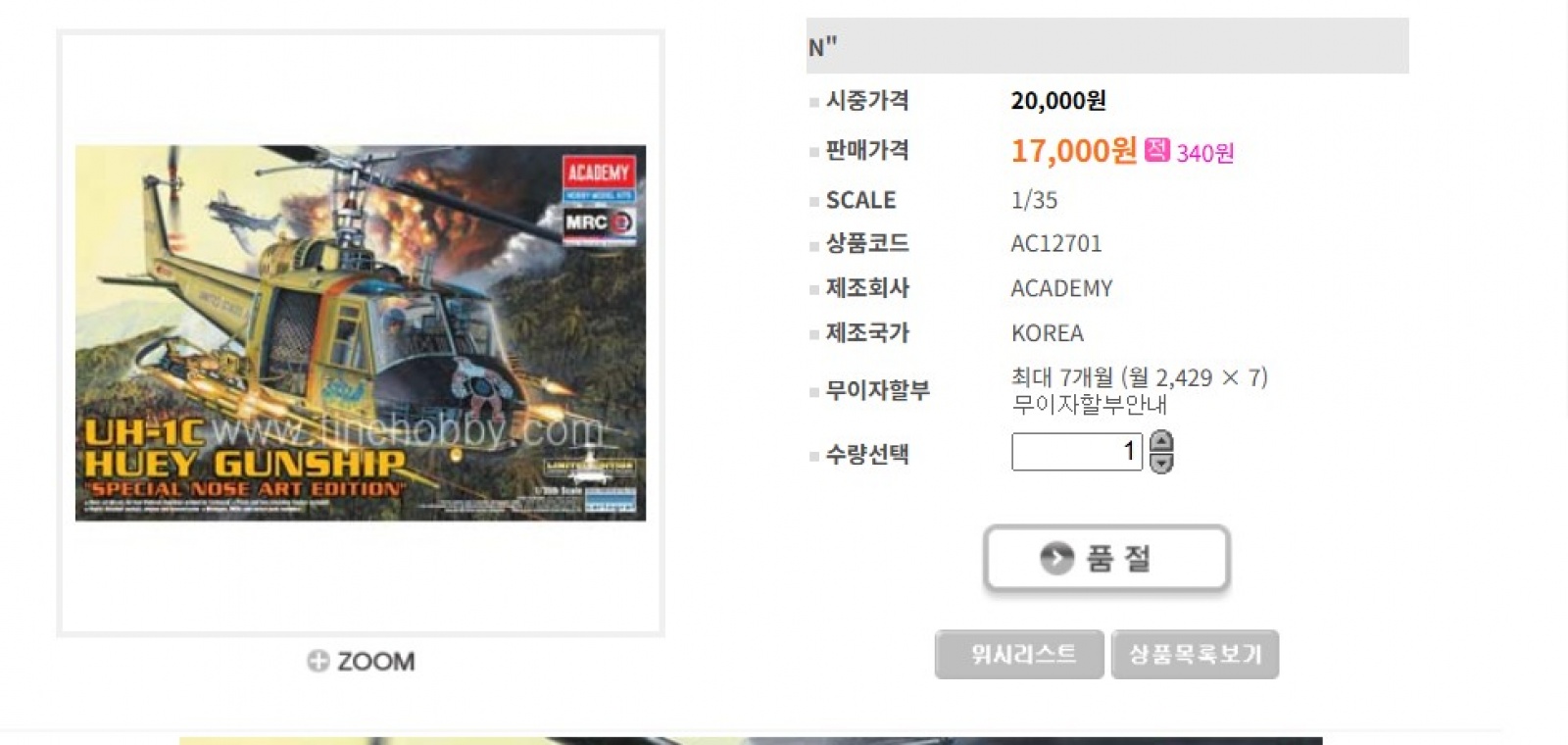The height and width of the screenshot is (745, 1568).
Task: Click the UH-1C Huey Gunship box art
Action: pos(361,333)
